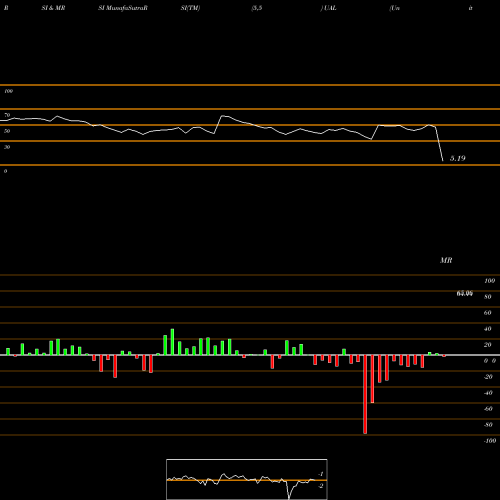Click the MR value 65.06
This screenshot has width=500, height=500.
coord(465,293)
